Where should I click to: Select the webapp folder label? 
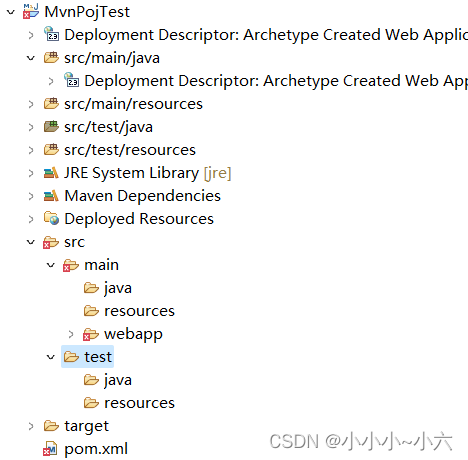(x=134, y=335)
